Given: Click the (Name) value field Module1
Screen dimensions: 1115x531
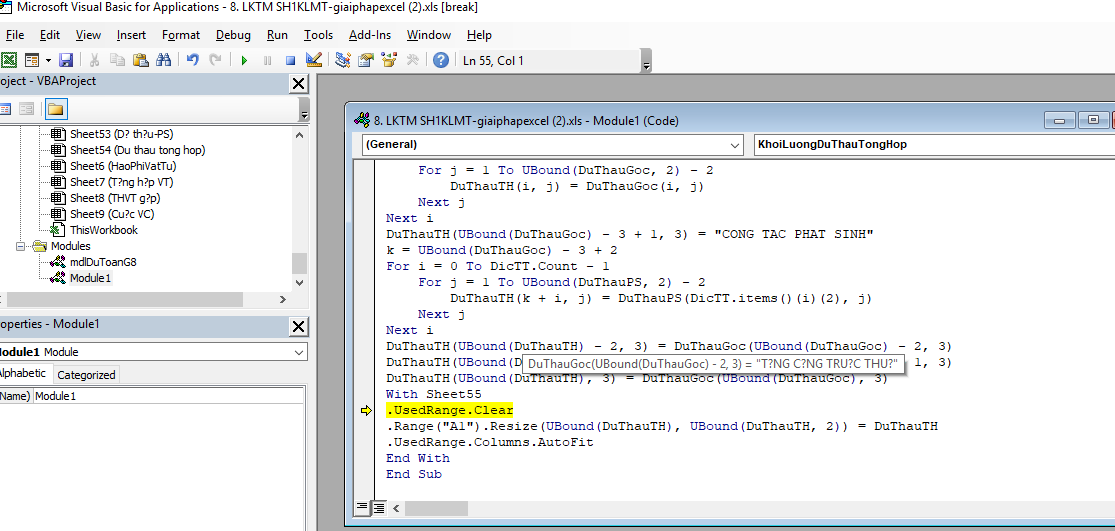Looking at the screenshot, I should [x=169, y=396].
